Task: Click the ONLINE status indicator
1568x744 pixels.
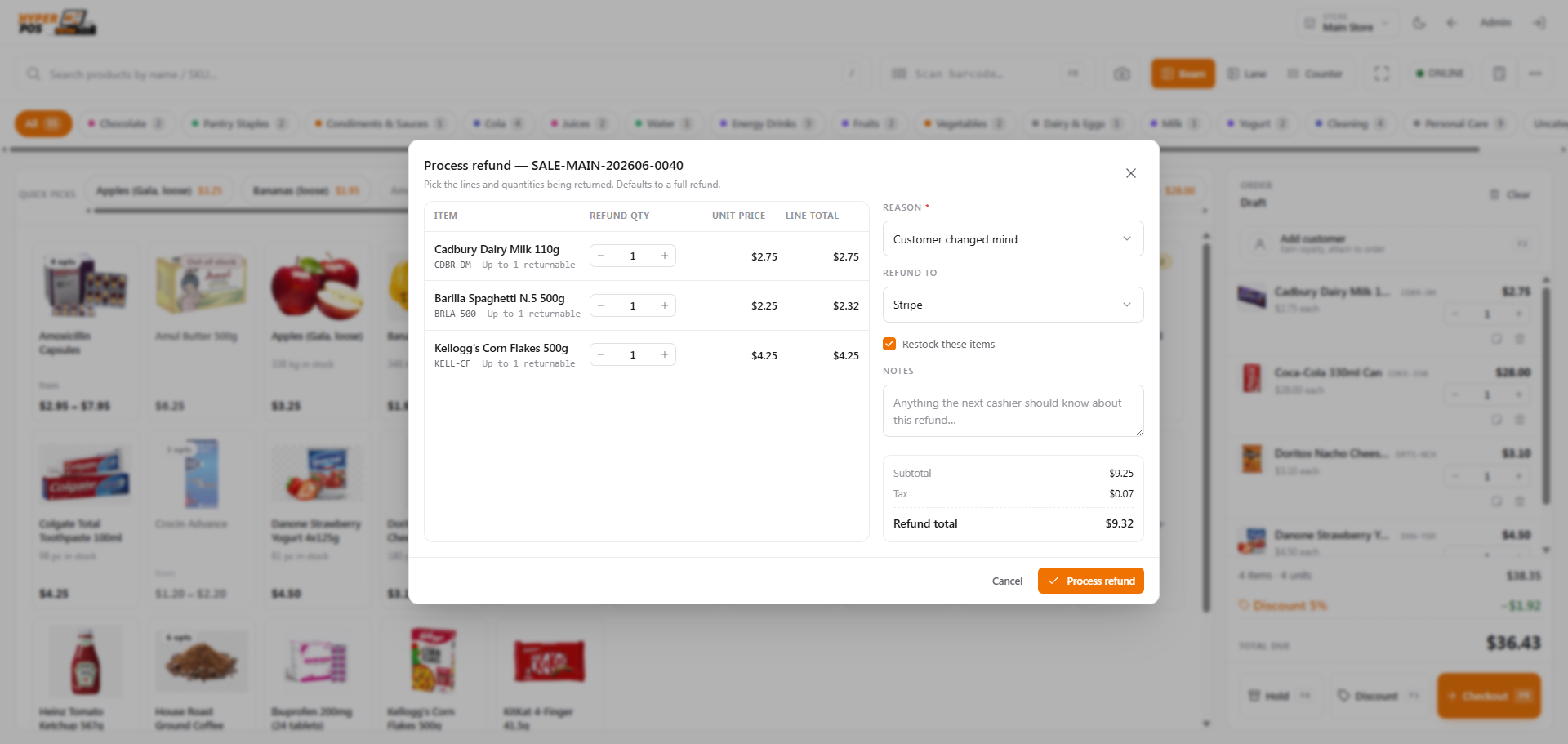Action: point(1440,74)
